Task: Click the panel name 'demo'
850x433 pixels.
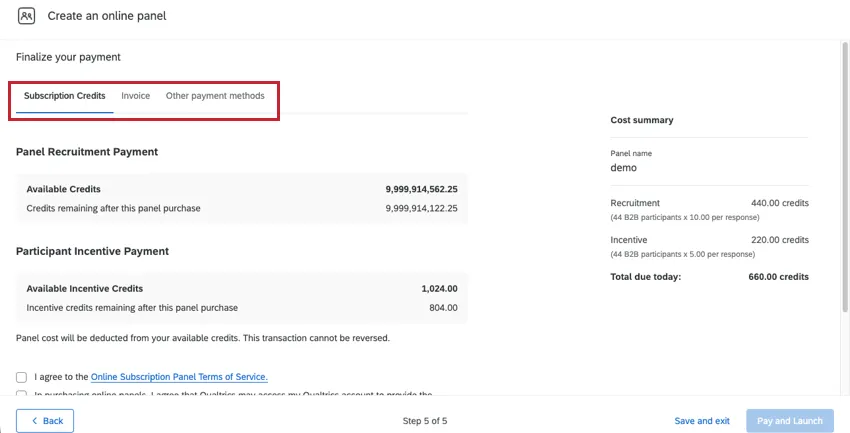Action: (x=623, y=168)
